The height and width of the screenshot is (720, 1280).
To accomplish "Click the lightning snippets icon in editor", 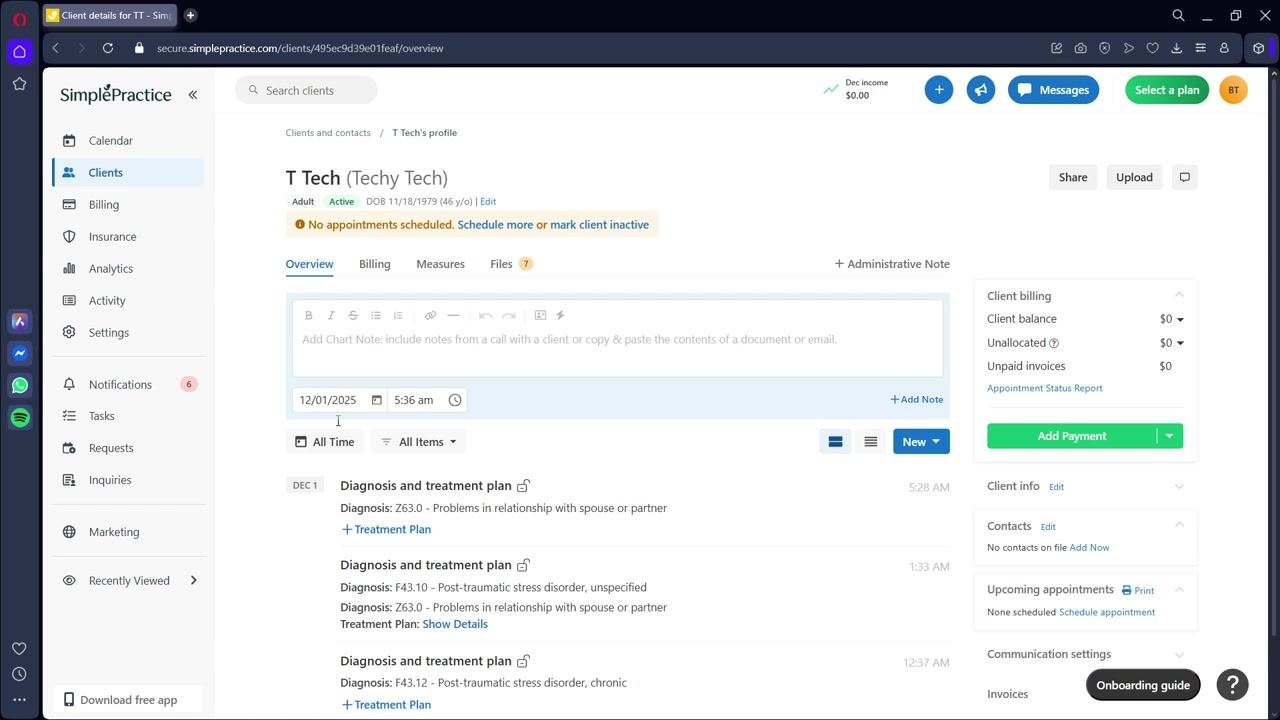I will [560, 315].
